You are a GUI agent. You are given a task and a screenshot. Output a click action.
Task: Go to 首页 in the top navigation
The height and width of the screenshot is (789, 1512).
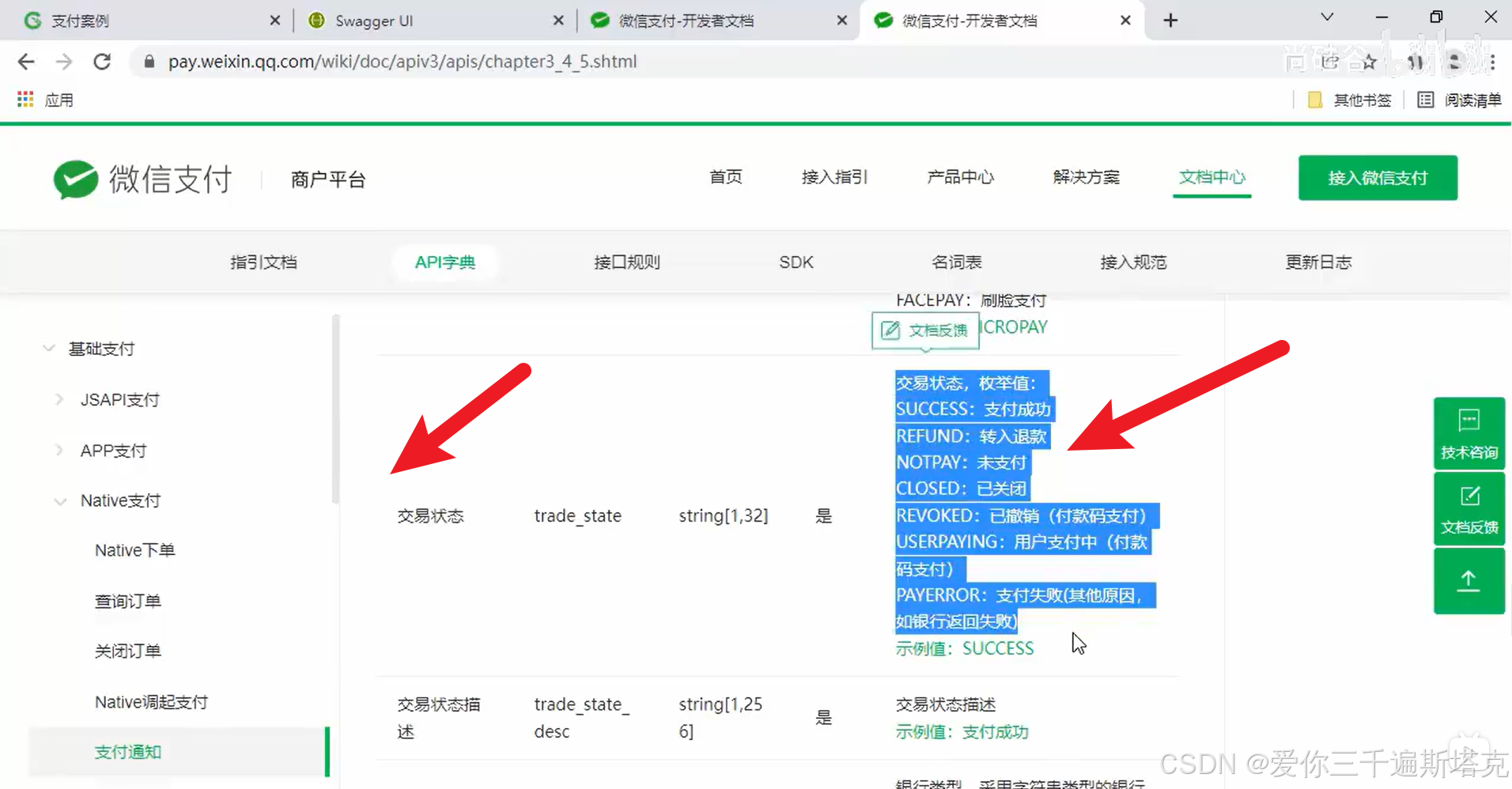click(725, 177)
